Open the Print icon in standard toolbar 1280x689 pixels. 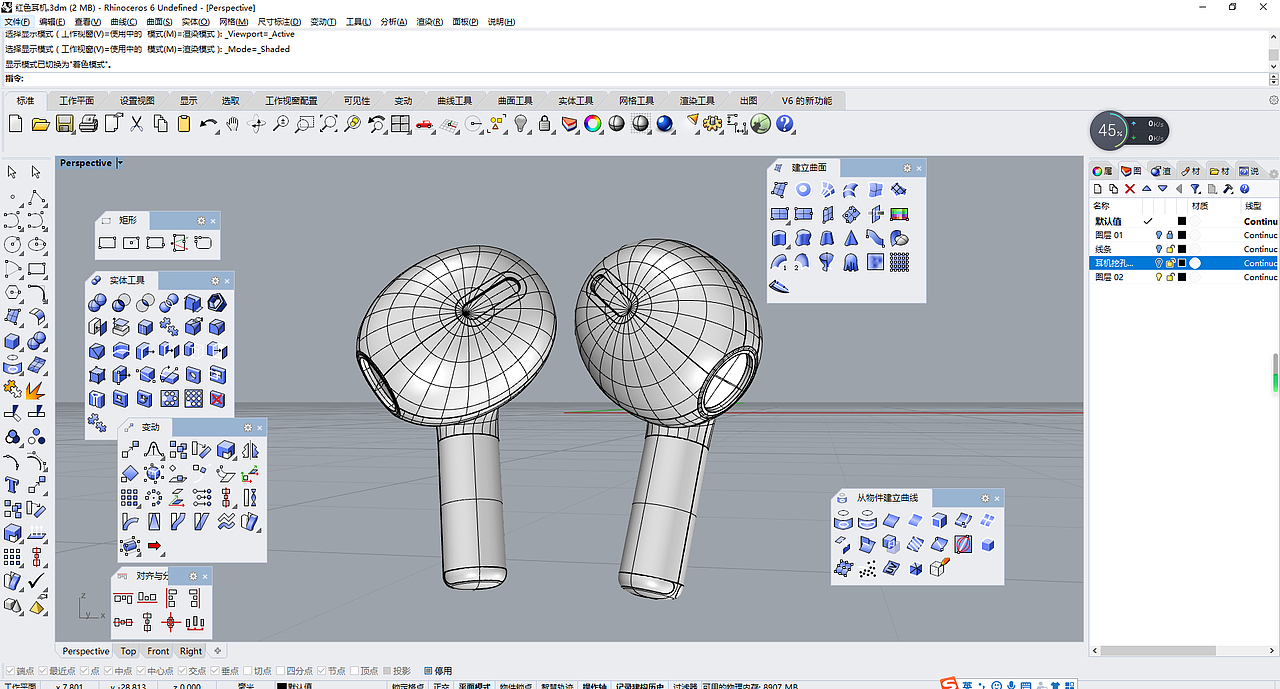88,123
